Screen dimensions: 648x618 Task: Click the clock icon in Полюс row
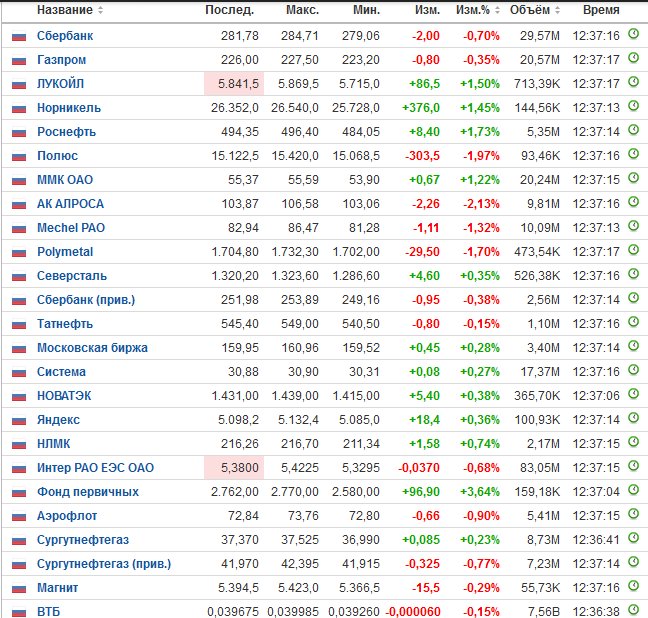point(633,154)
